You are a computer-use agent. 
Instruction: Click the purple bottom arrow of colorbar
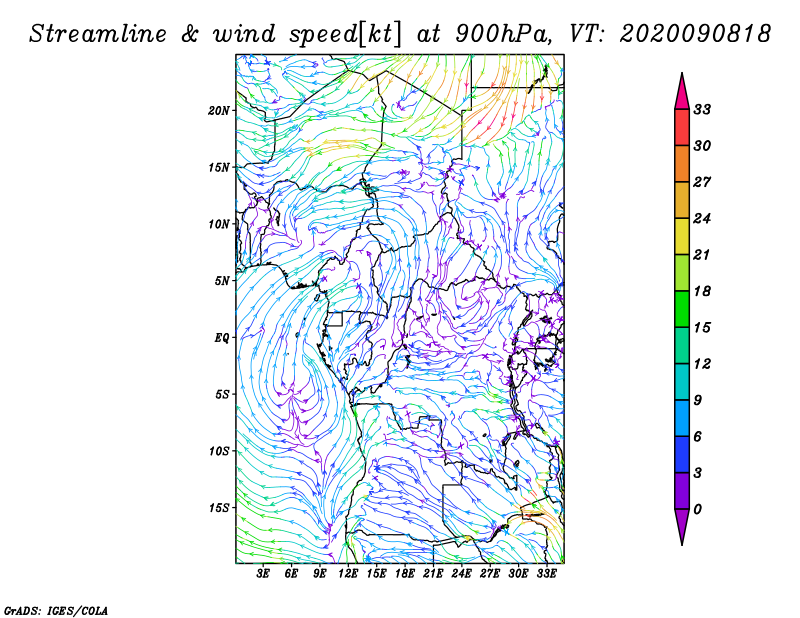pos(682,525)
